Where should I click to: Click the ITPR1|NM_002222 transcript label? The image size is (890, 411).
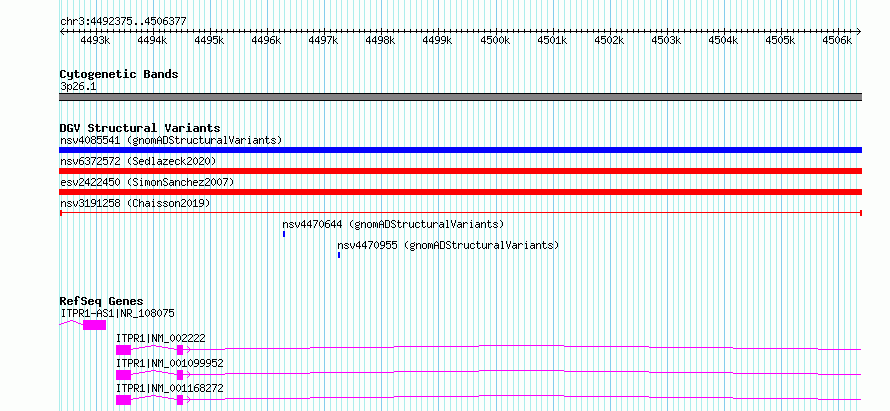161,338
